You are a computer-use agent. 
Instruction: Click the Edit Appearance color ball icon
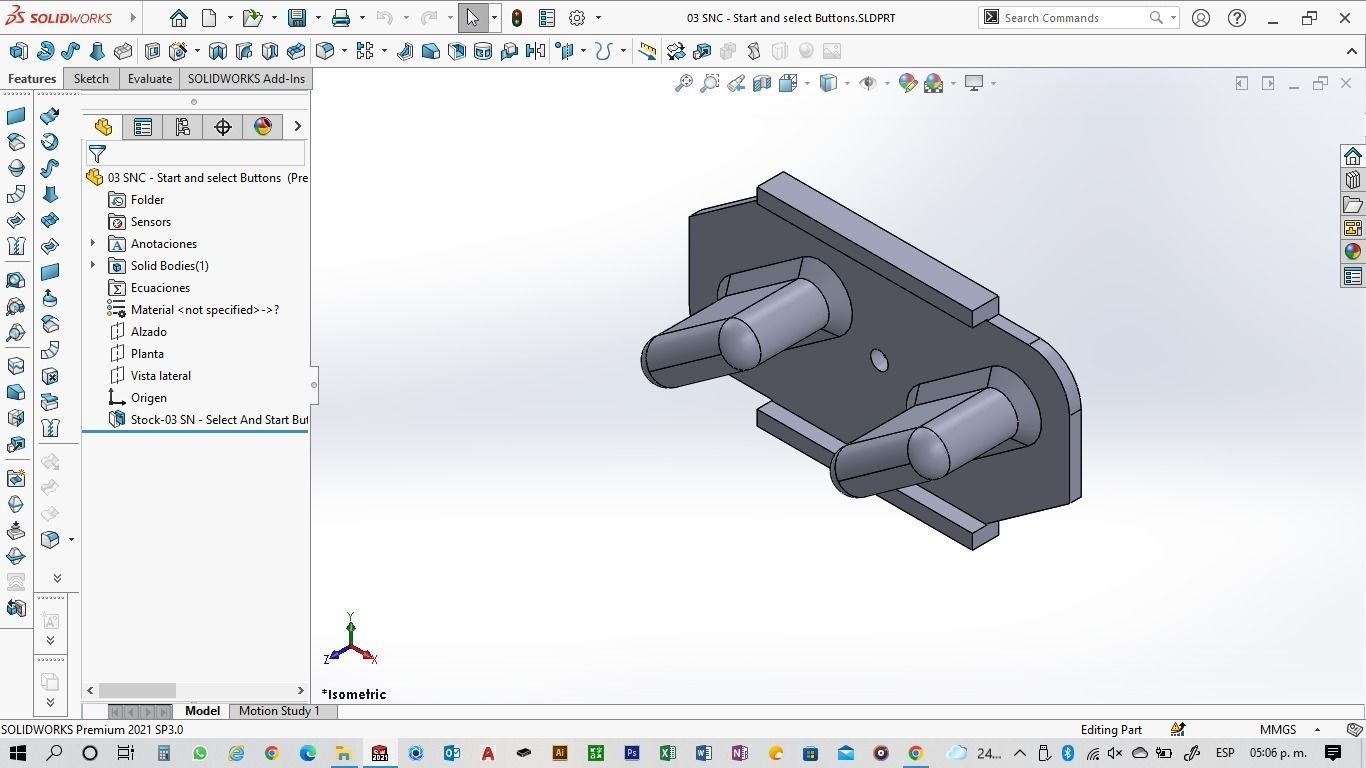908,83
